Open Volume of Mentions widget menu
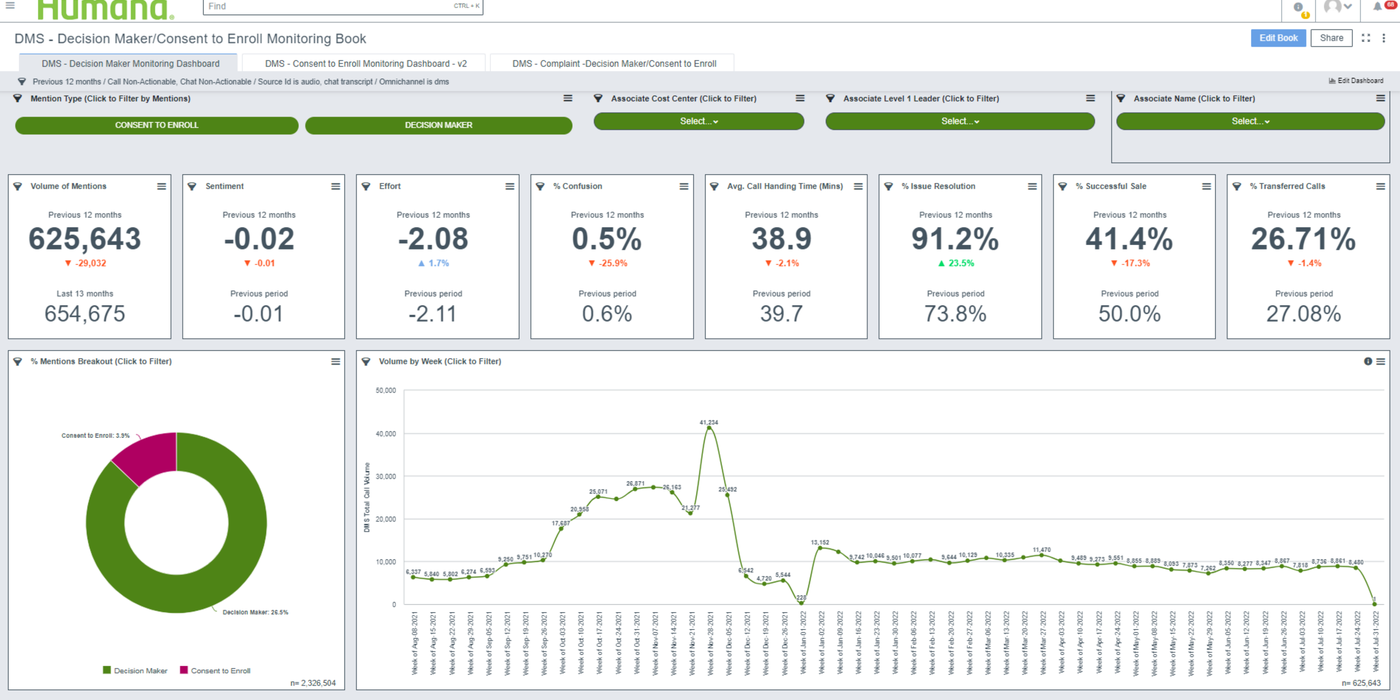Image resolution: width=1400 pixels, height=700 pixels. (162, 186)
